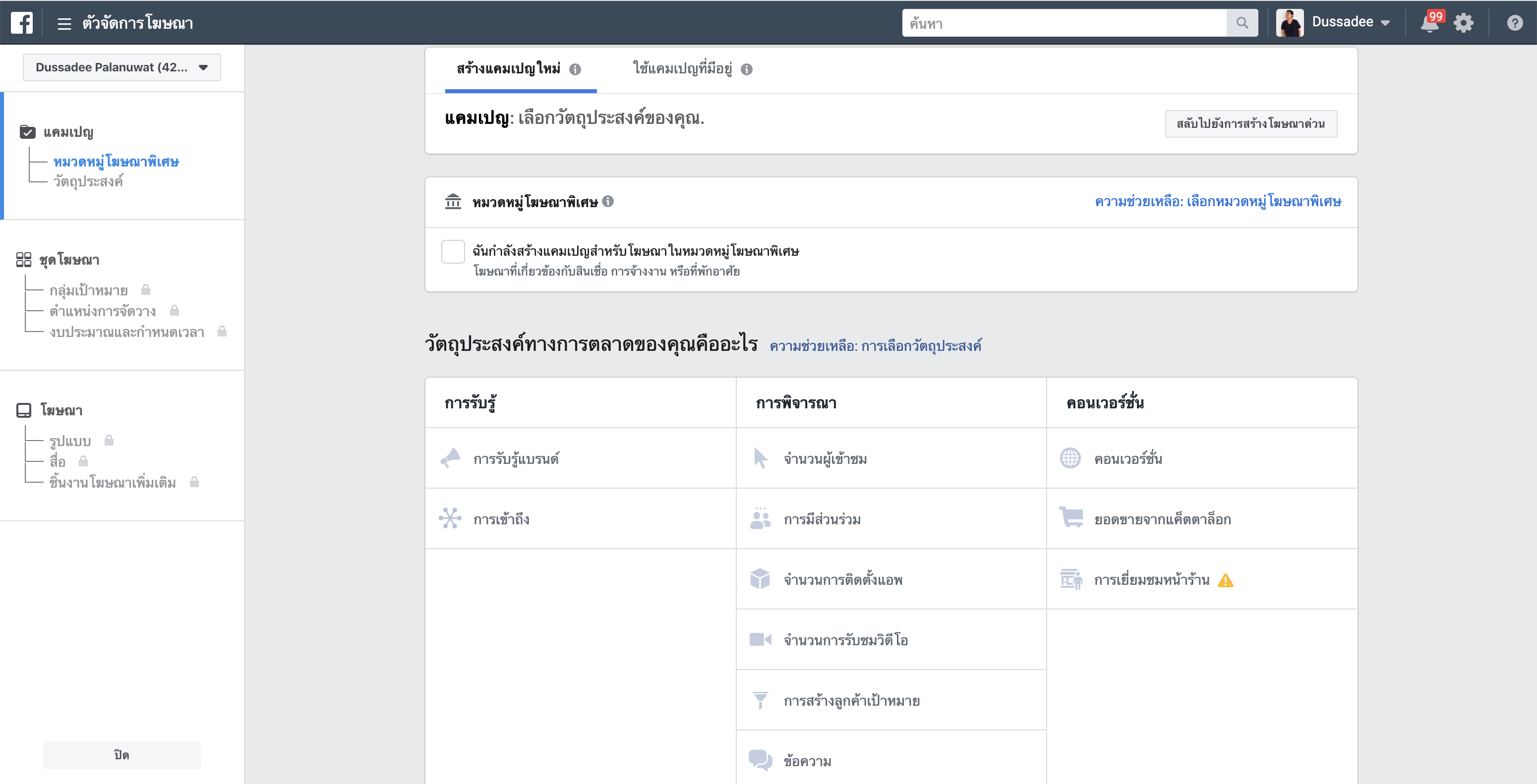Click the cursor icon for traffic objective

[761, 458]
